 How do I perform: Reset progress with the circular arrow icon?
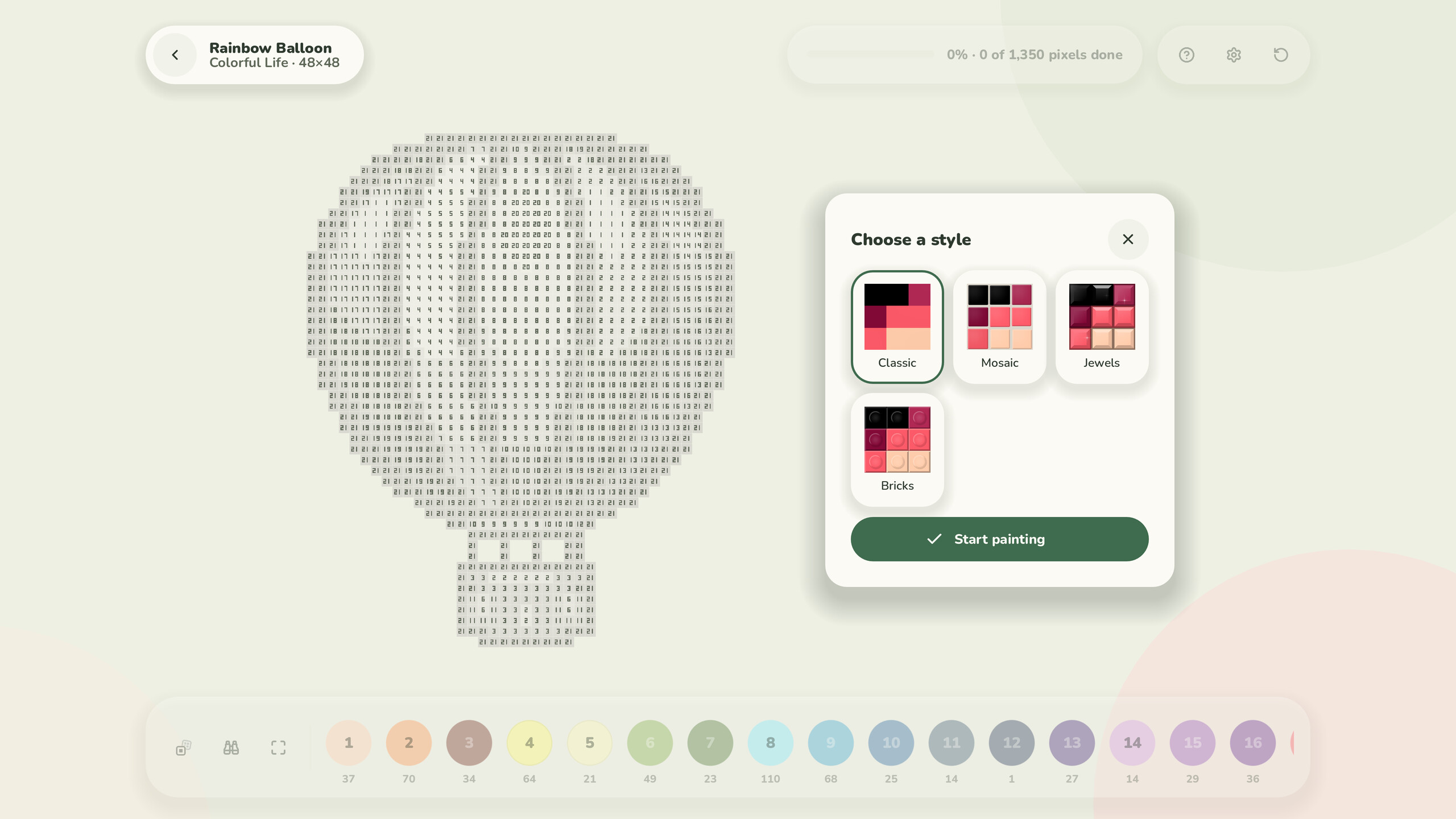[1281, 55]
